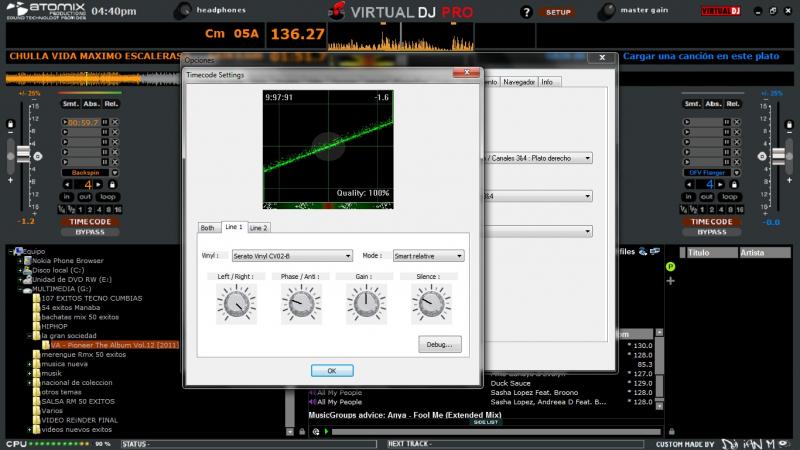The height and width of the screenshot is (450, 800).
Task: Collapse the Equipo tree root
Action: (x=11, y=252)
